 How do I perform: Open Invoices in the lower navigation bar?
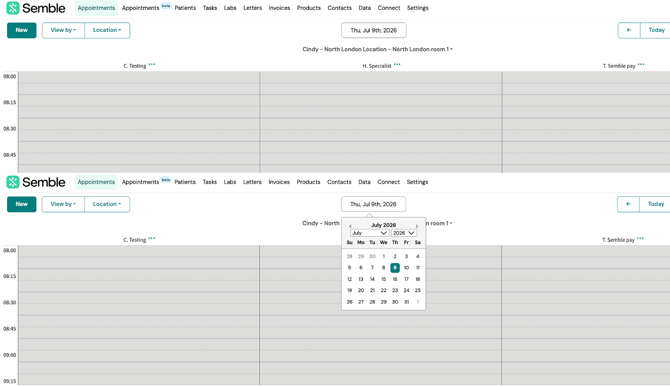click(x=279, y=182)
